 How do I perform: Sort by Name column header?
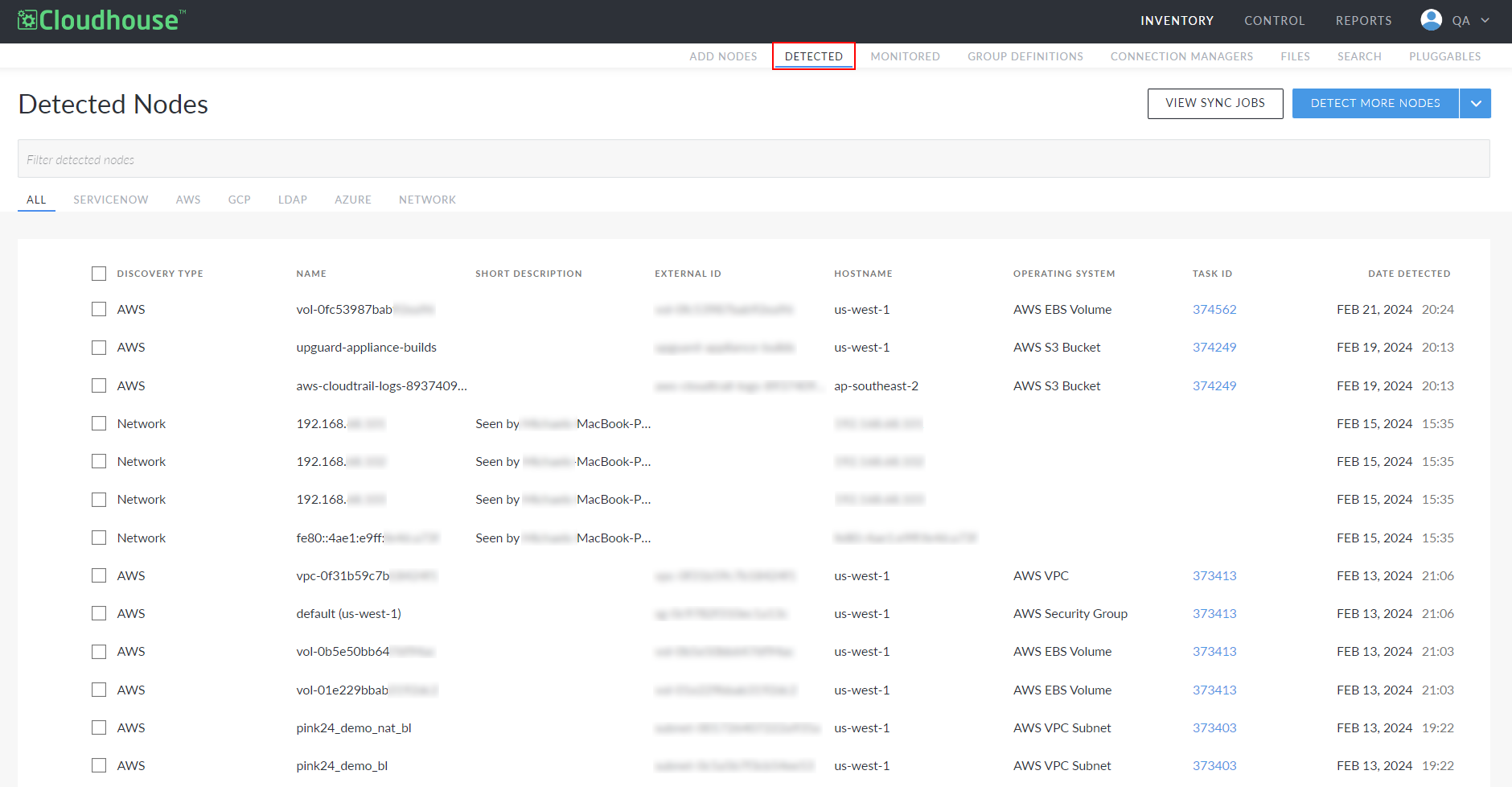(311, 274)
